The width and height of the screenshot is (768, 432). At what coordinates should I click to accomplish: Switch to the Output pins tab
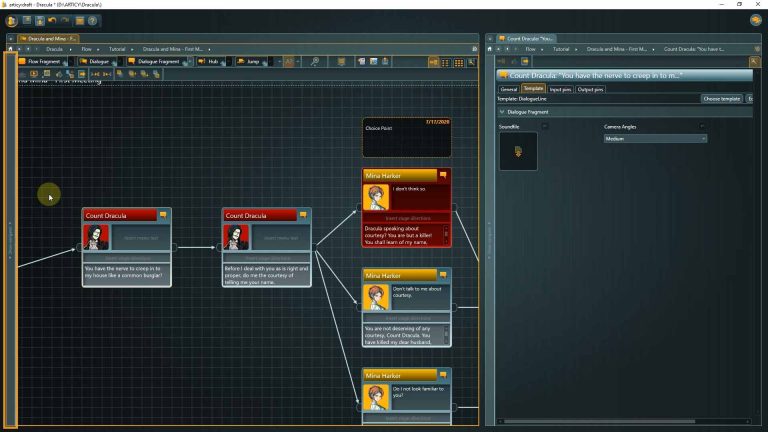click(x=590, y=89)
